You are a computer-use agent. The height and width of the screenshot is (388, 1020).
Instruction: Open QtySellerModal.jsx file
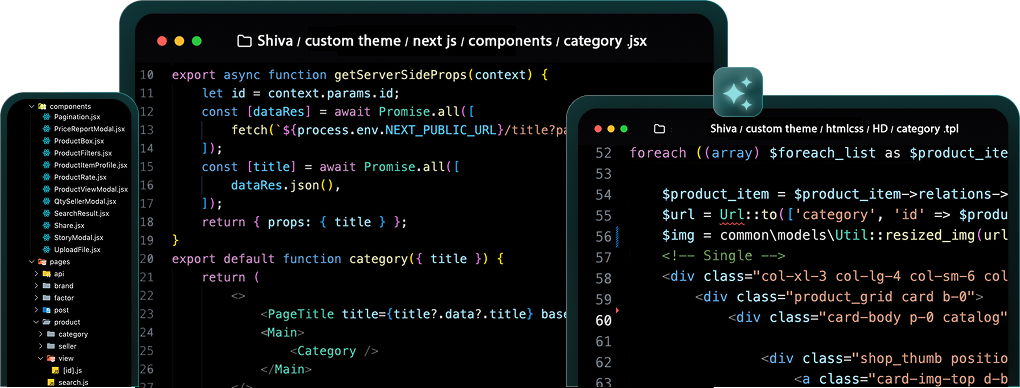(85, 201)
